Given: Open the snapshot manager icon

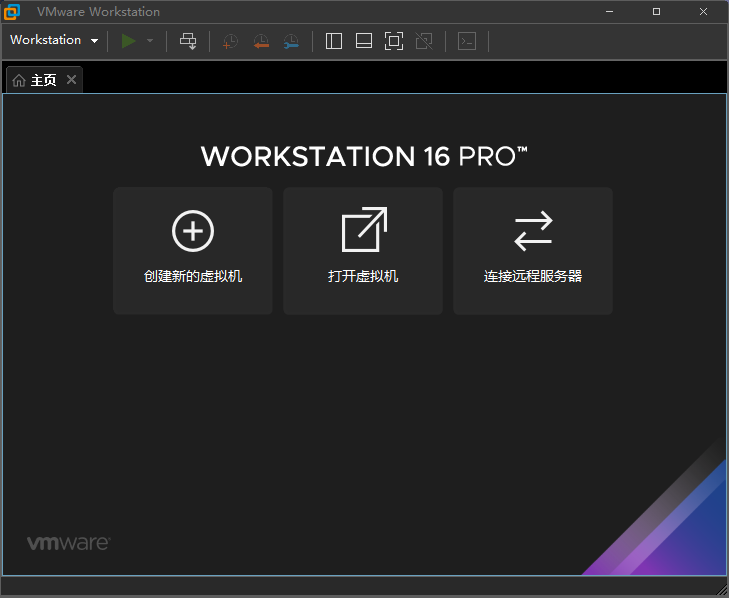Looking at the screenshot, I should point(290,41).
